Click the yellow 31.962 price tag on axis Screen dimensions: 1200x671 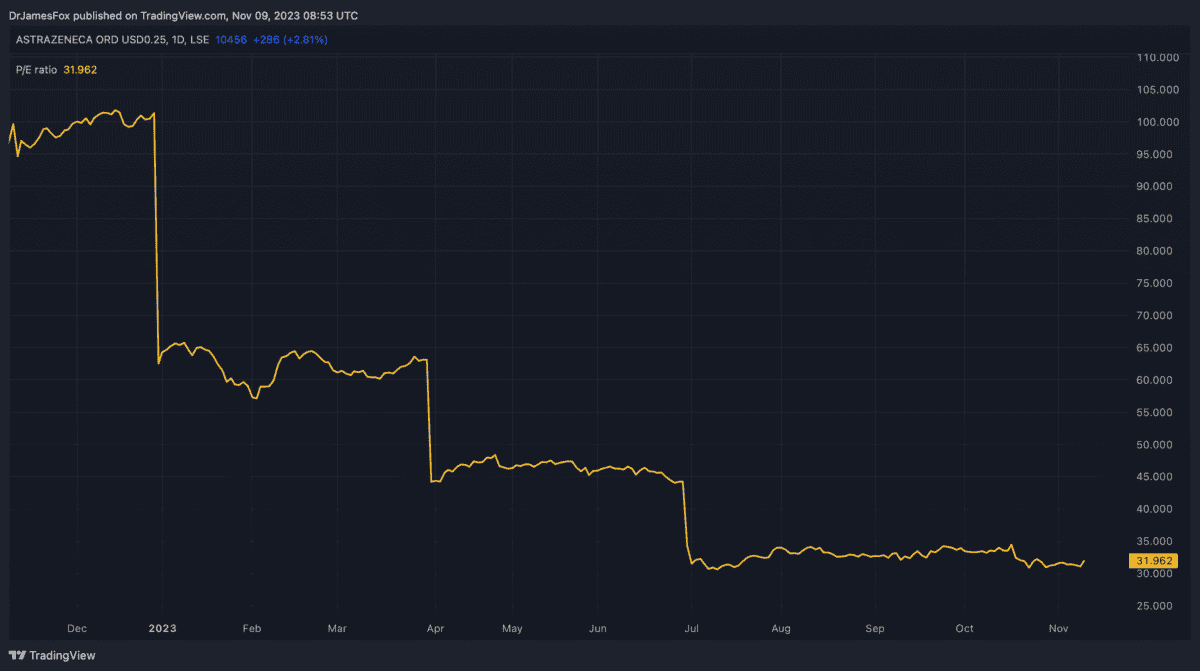click(1153, 561)
